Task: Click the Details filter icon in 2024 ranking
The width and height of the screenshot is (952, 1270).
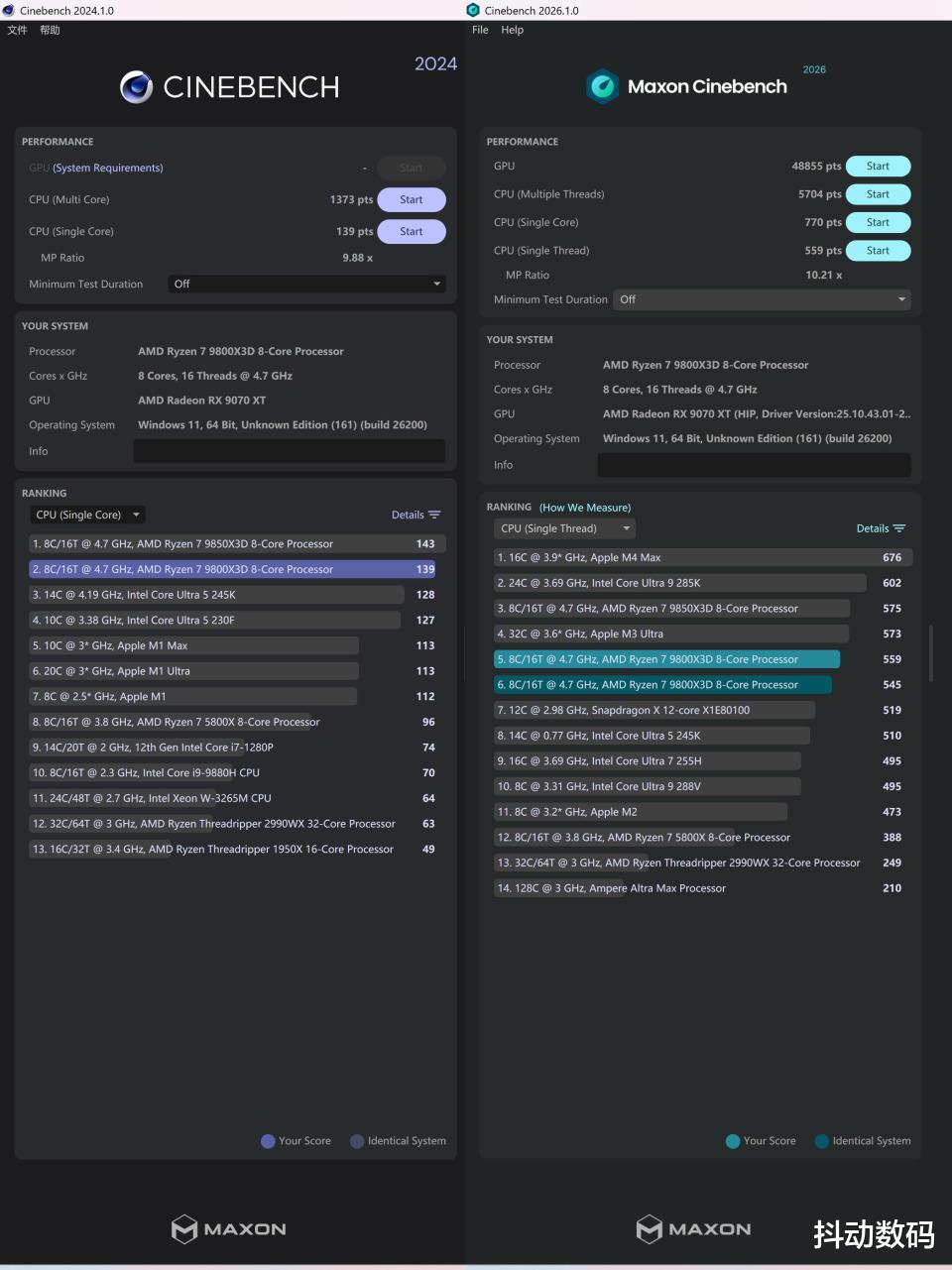Action: click(x=434, y=515)
